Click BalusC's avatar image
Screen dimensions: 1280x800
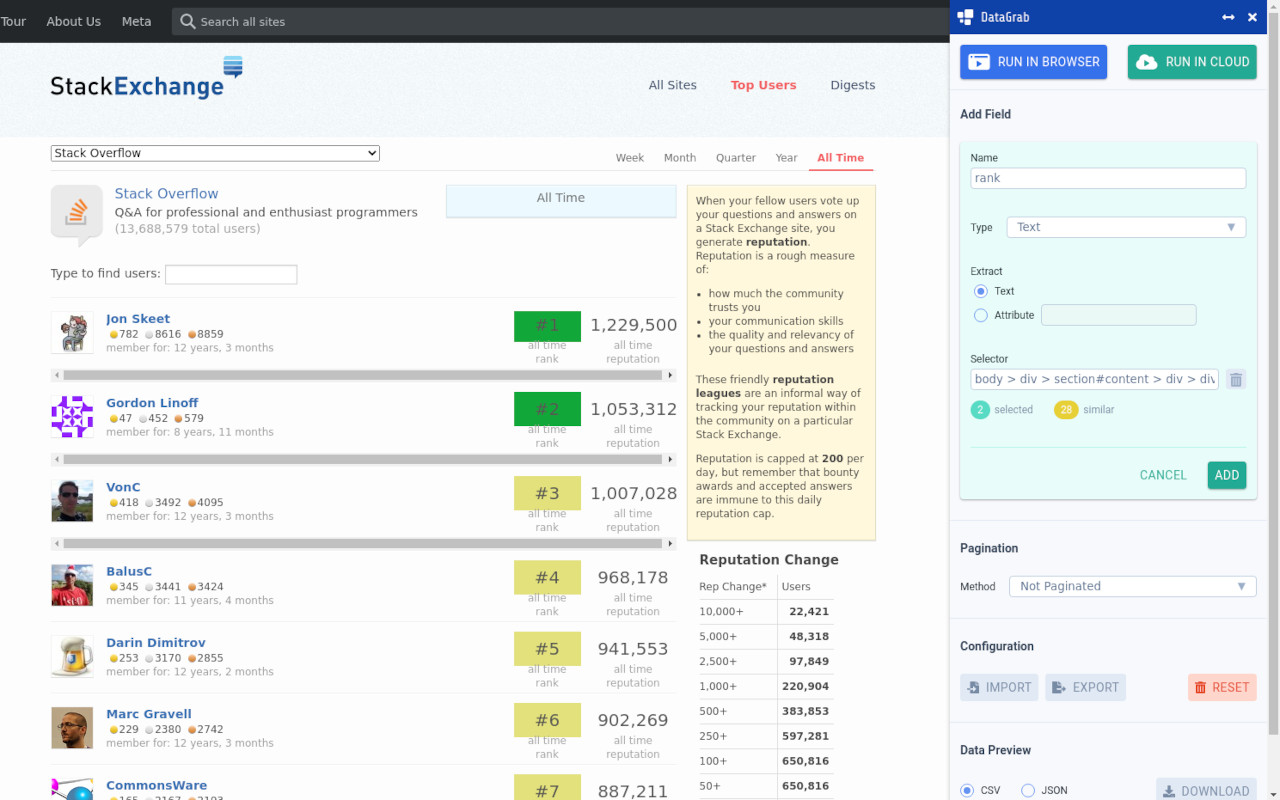[72, 585]
